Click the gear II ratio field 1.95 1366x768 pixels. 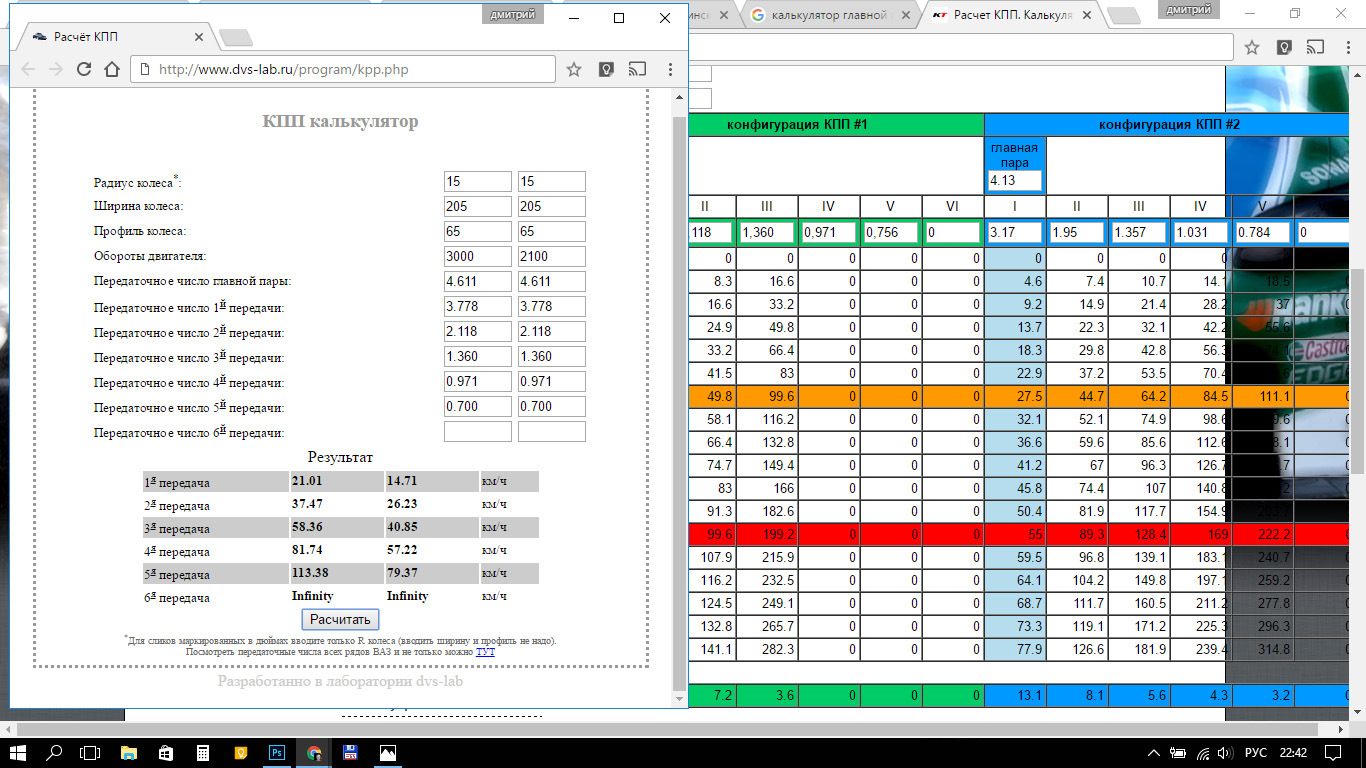click(x=1077, y=232)
